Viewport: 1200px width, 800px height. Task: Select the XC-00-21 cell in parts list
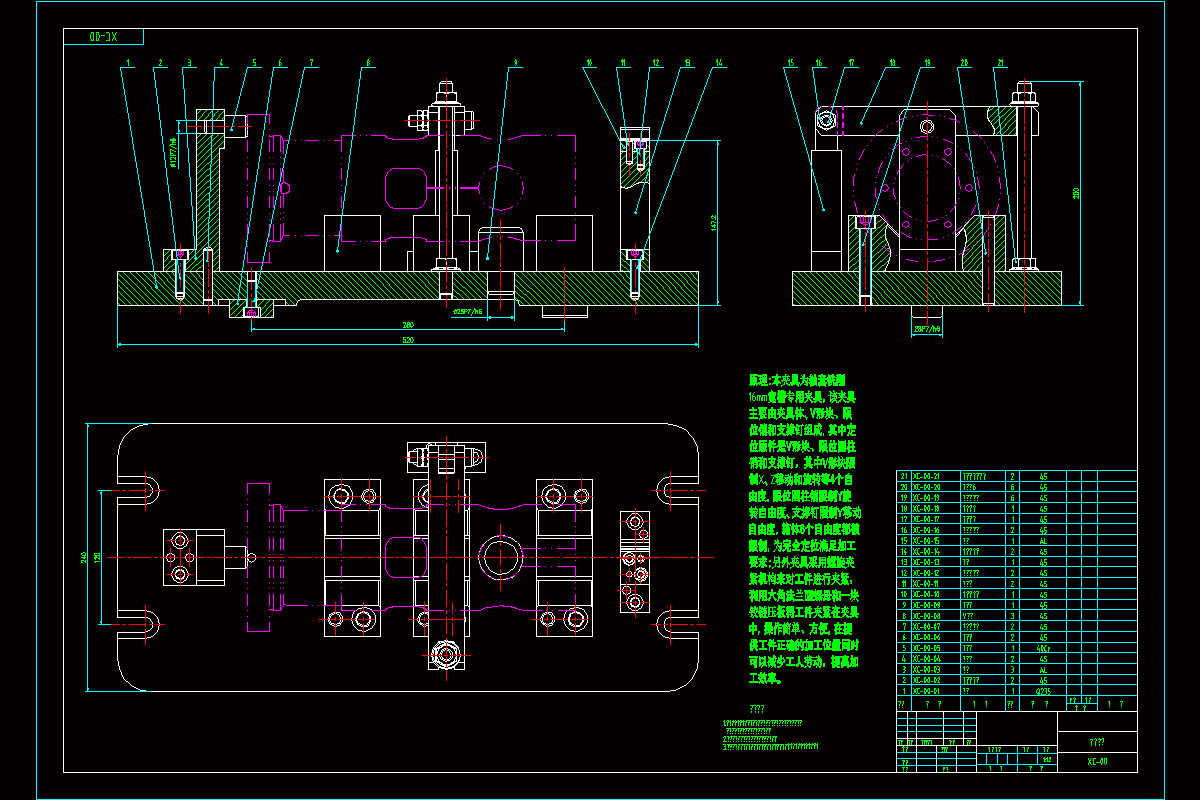coord(936,476)
